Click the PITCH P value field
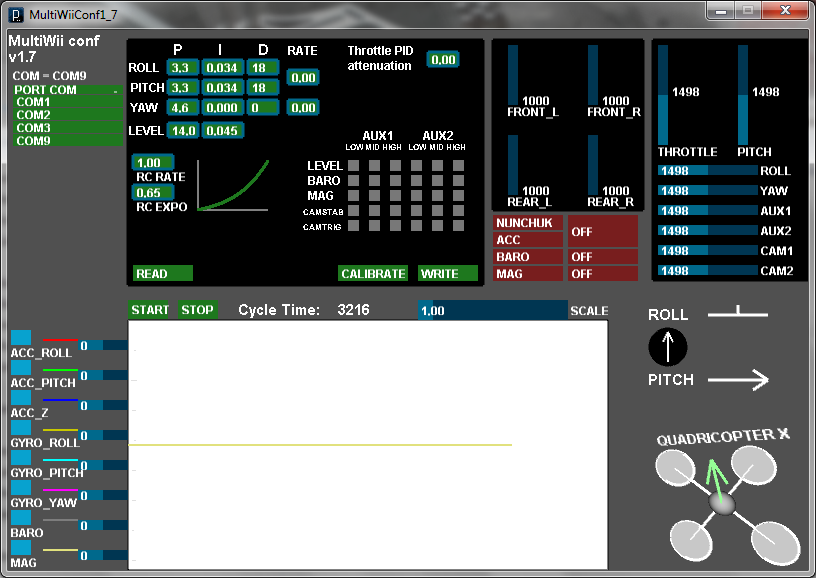816x578 pixels. [183, 87]
